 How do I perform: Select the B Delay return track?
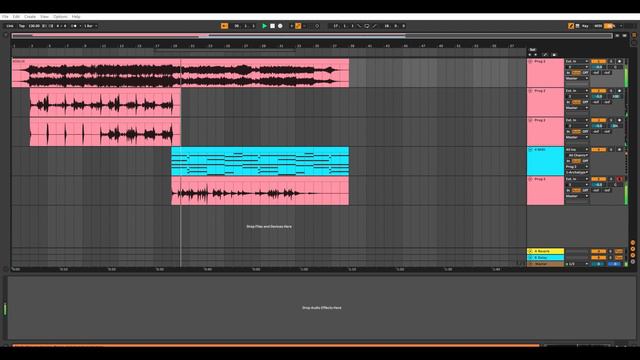[546, 258]
